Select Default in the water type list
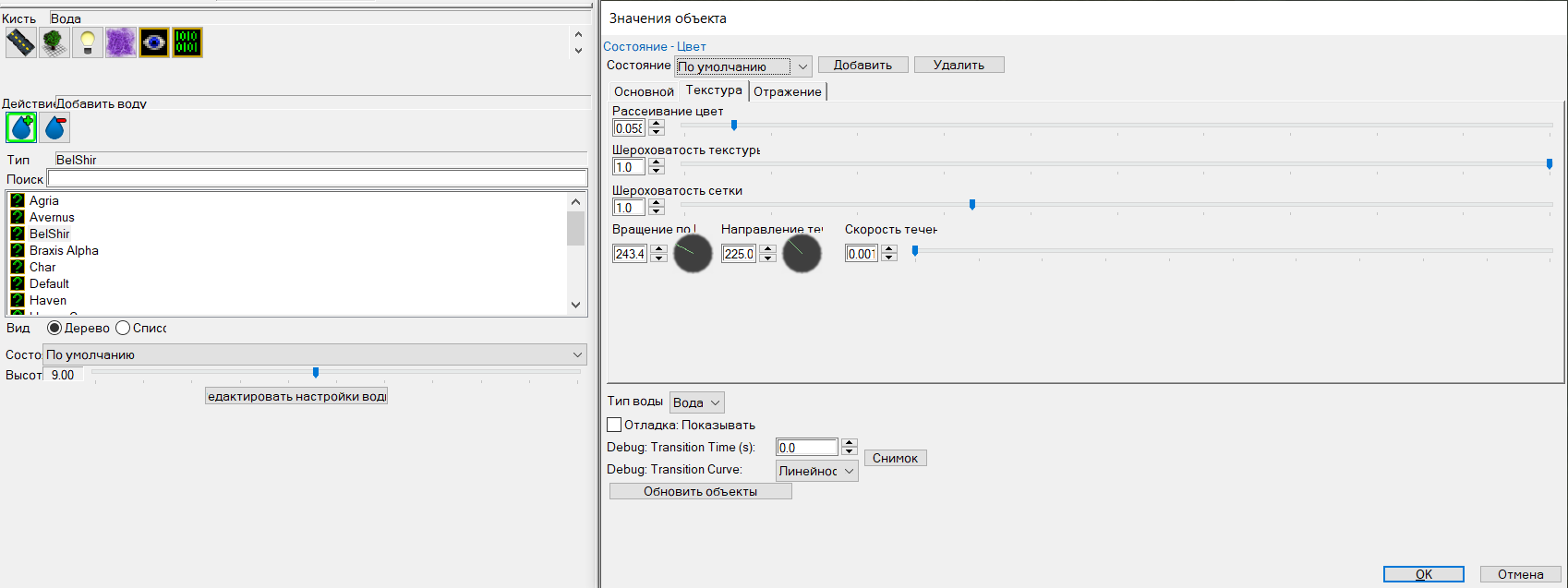Screen dimensions: 1568x588 (x=49, y=283)
